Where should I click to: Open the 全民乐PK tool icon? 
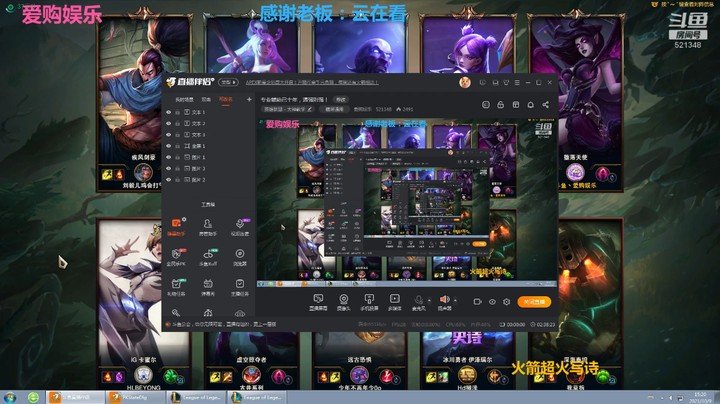(x=176, y=254)
